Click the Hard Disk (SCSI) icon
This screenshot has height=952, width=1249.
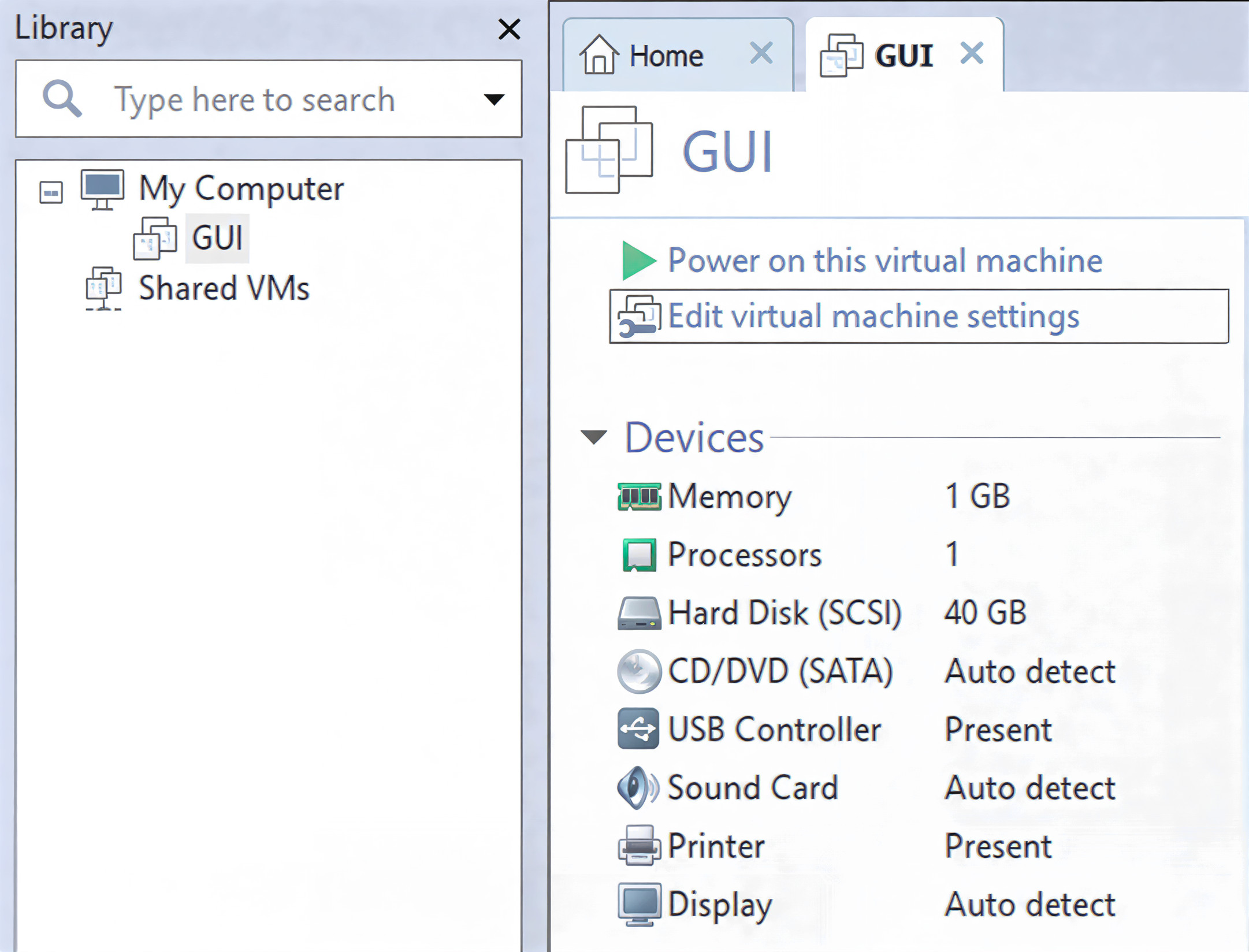pyautogui.click(x=638, y=613)
